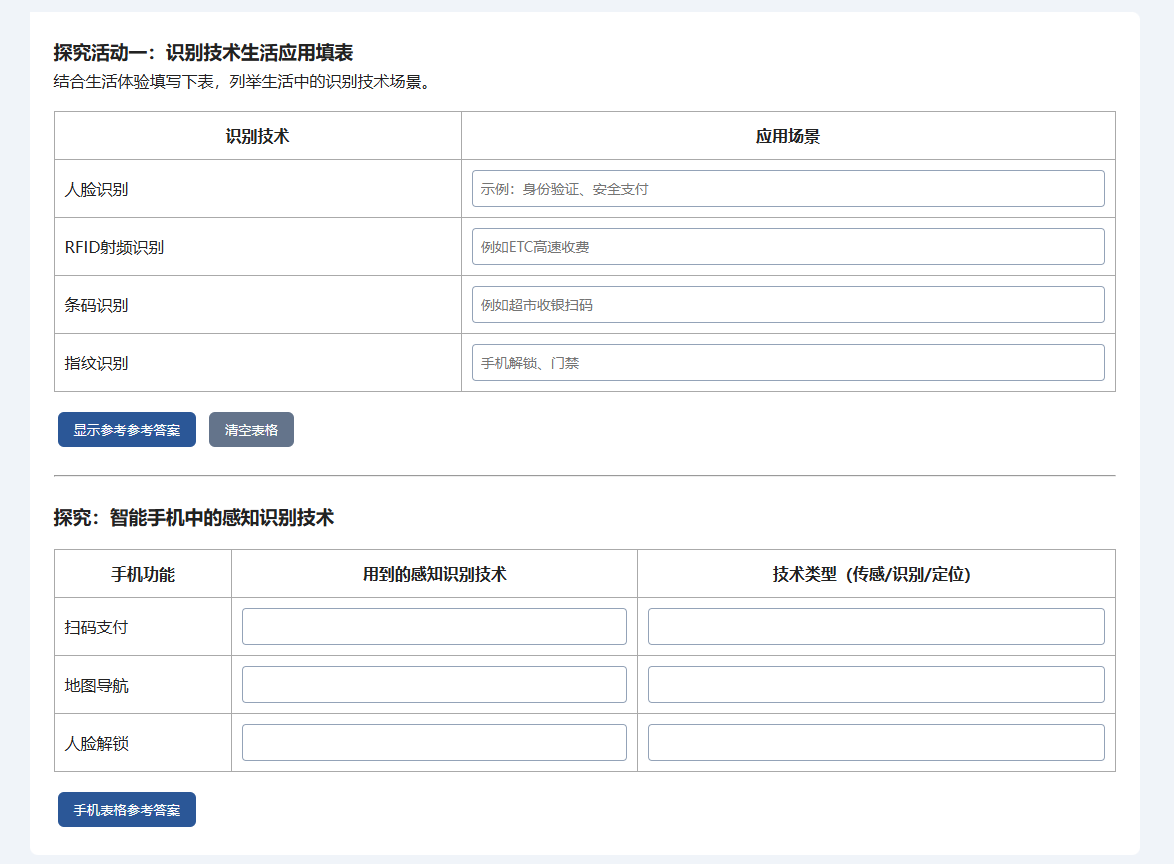Focus the 人脸识别 application scenario input
This screenshot has width=1174, height=864.
[x=788, y=189]
